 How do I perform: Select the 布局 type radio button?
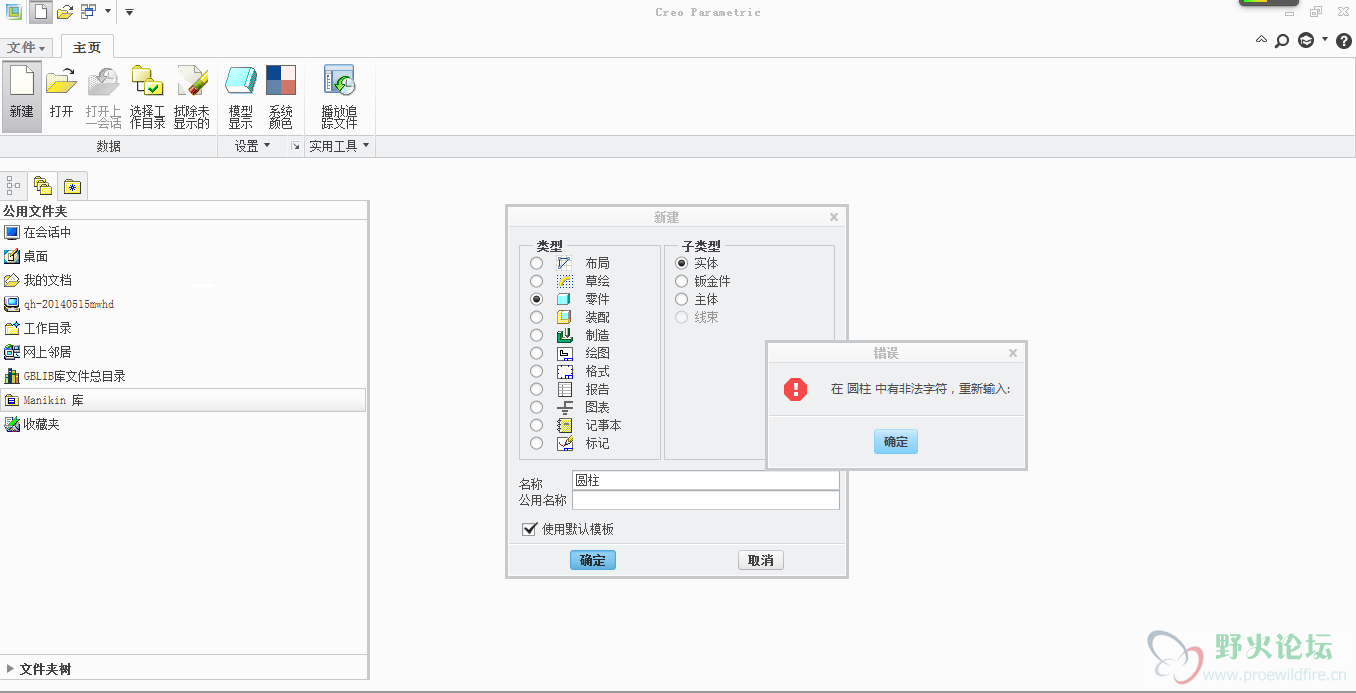537,263
